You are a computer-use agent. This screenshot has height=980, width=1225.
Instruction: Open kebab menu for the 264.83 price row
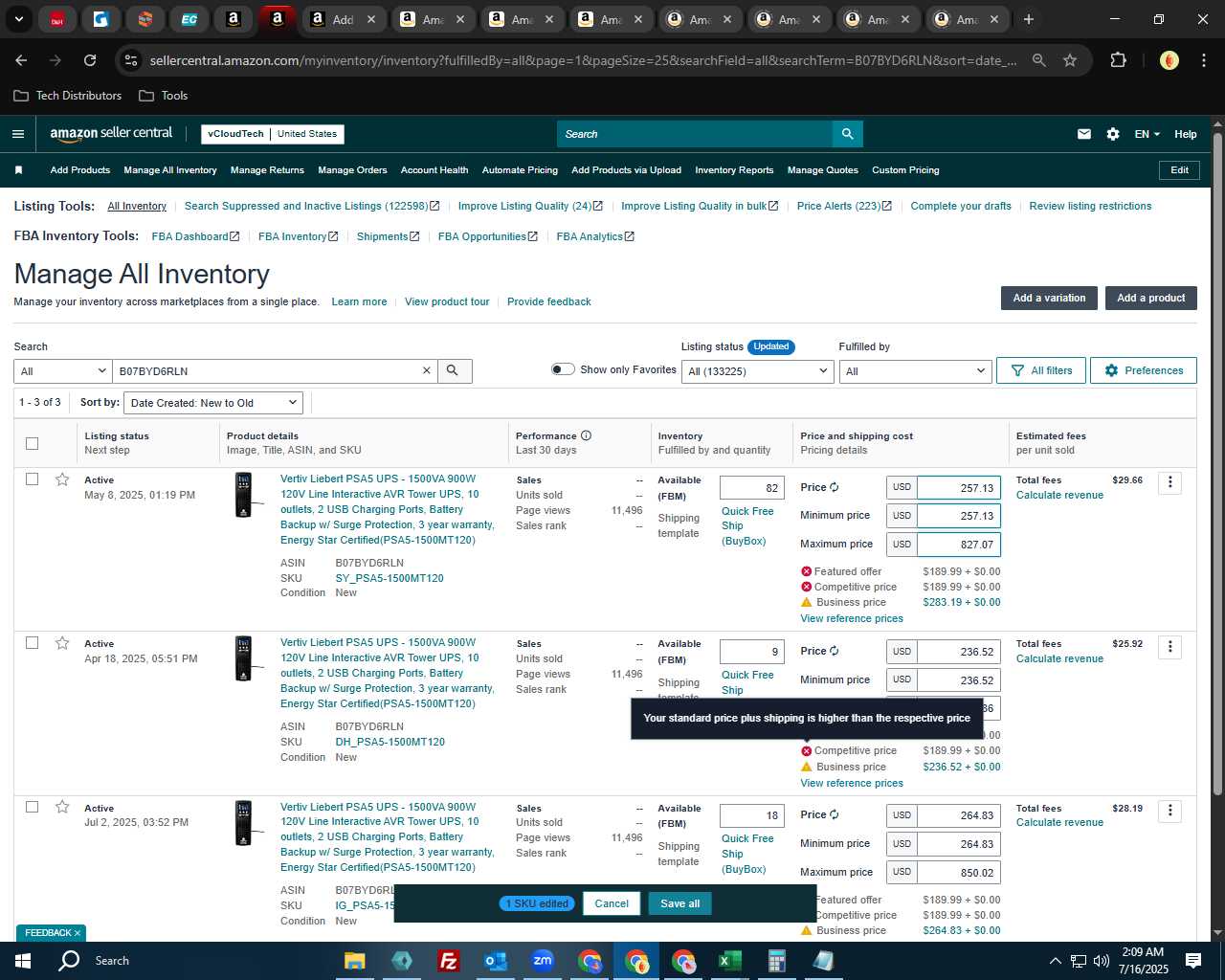point(1169,811)
